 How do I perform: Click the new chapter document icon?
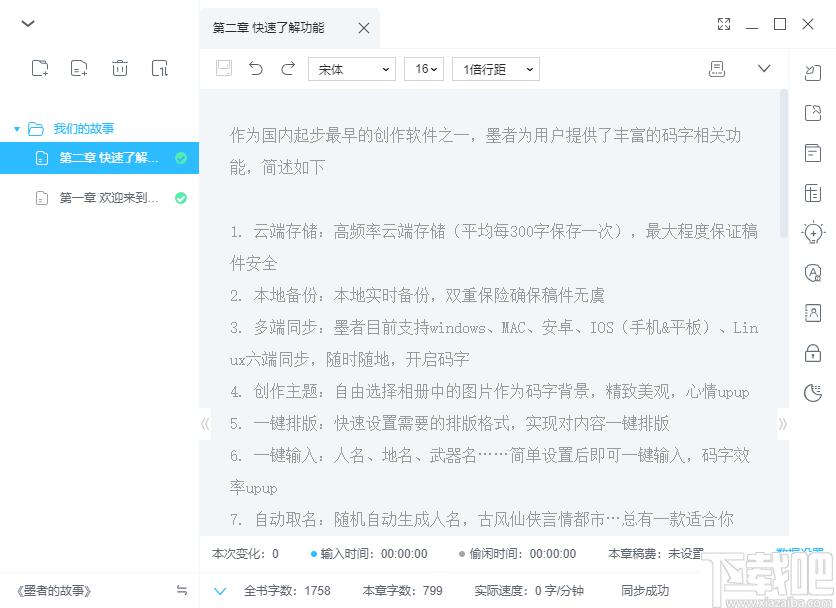[x=79, y=68]
